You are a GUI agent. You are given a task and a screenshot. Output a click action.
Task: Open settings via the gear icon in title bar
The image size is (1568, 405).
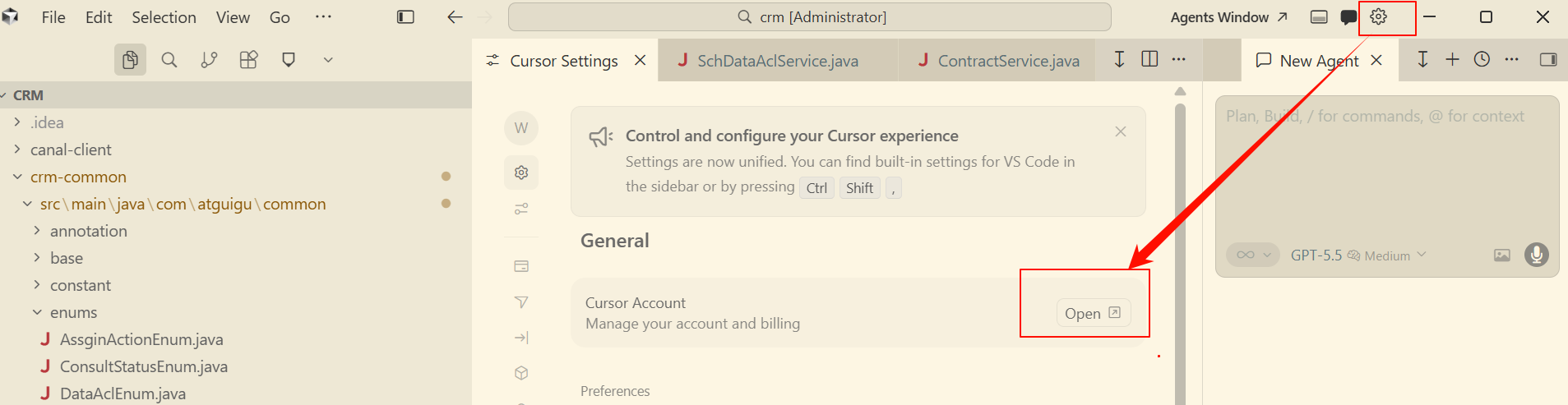point(1379,17)
